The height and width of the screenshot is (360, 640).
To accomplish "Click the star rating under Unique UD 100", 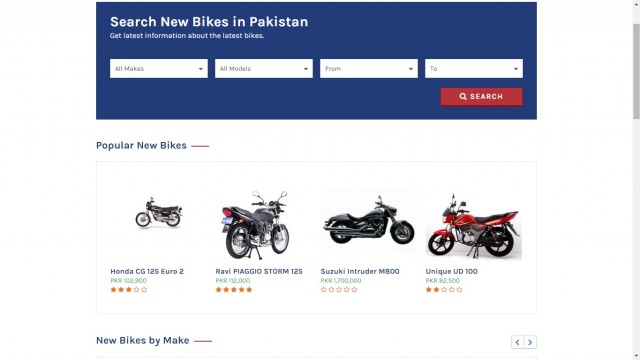I will pyautogui.click(x=444, y=289).
